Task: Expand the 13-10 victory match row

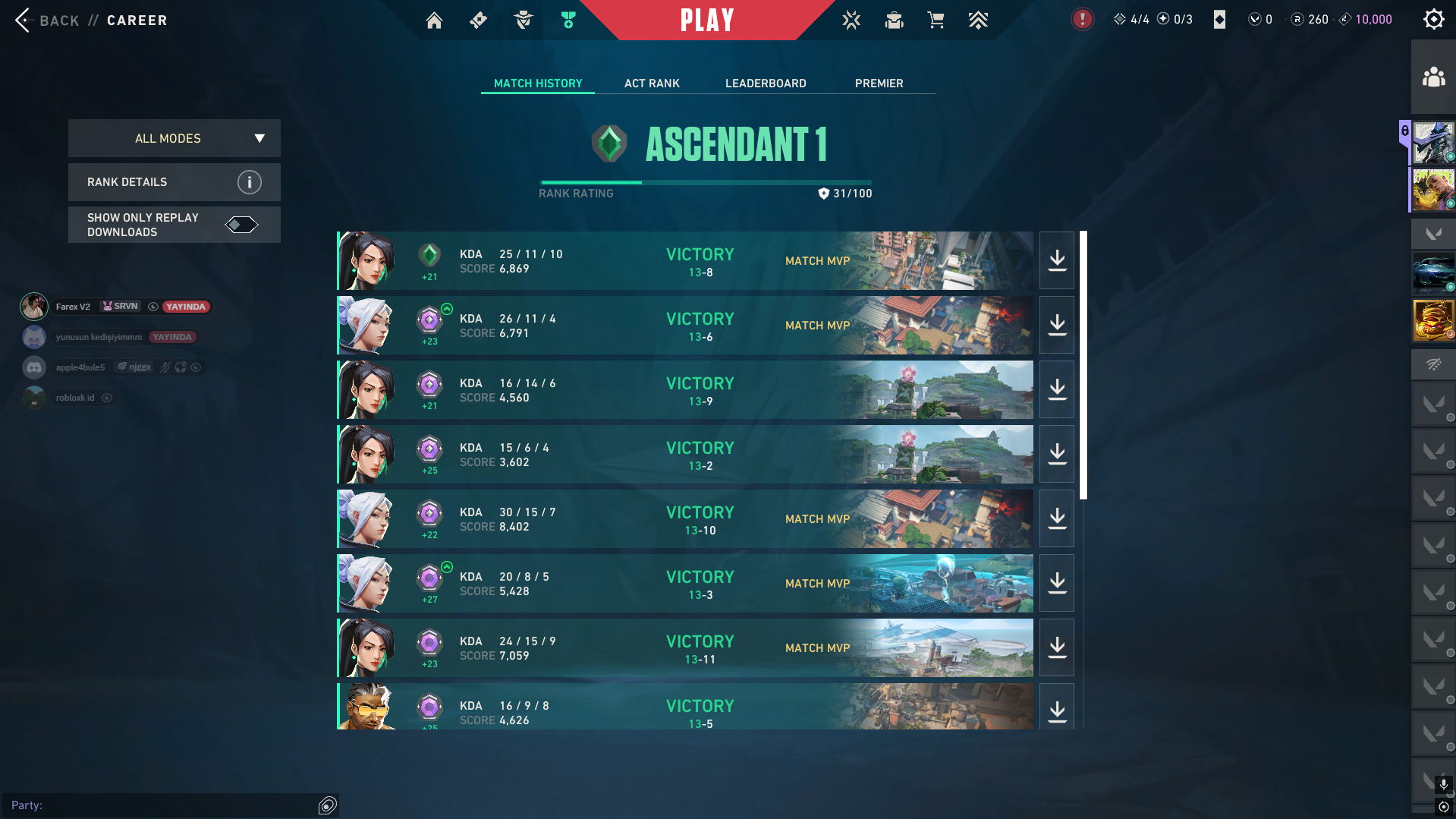Action: (x=685, y=518)
